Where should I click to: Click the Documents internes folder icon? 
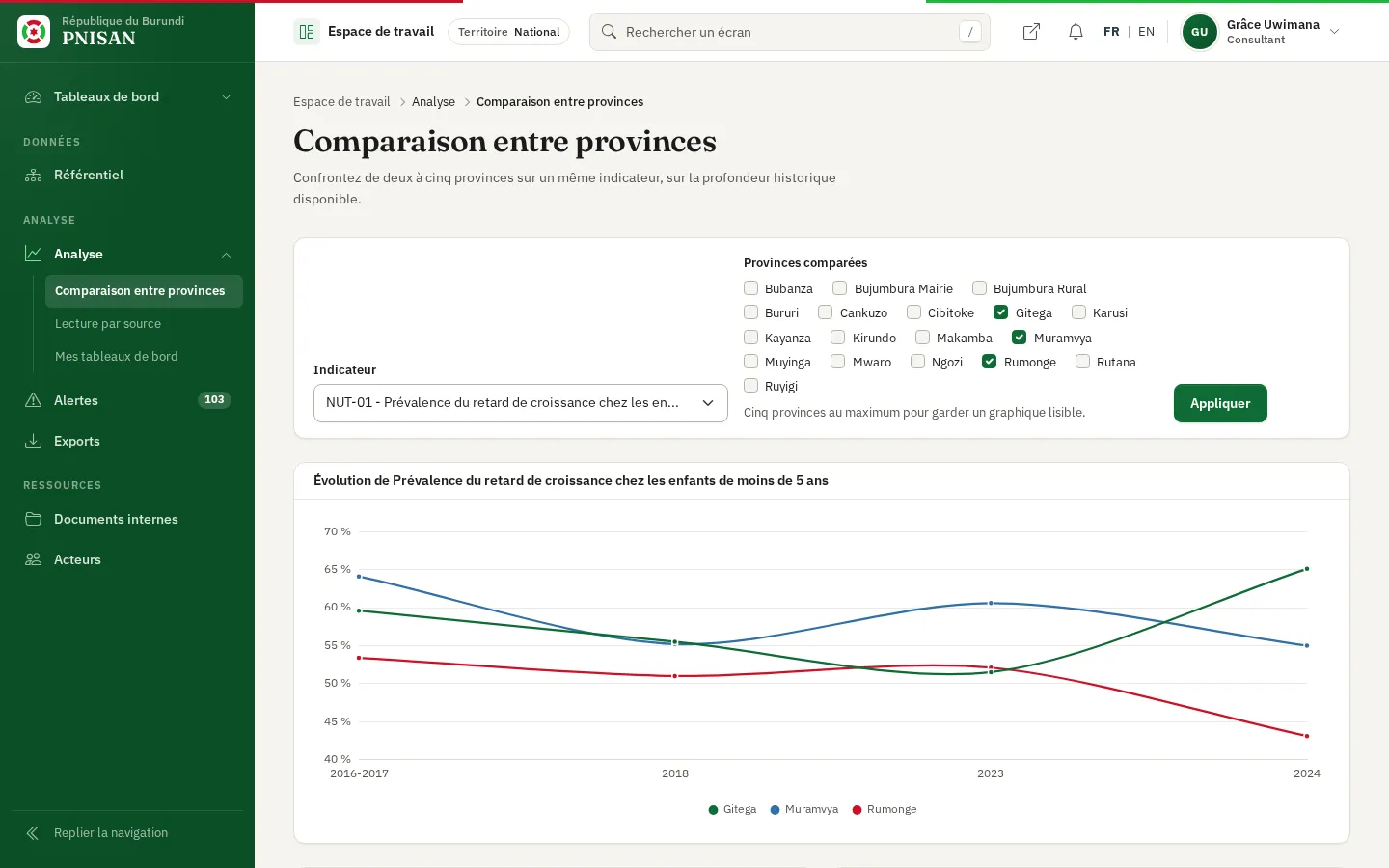point(34,519)
